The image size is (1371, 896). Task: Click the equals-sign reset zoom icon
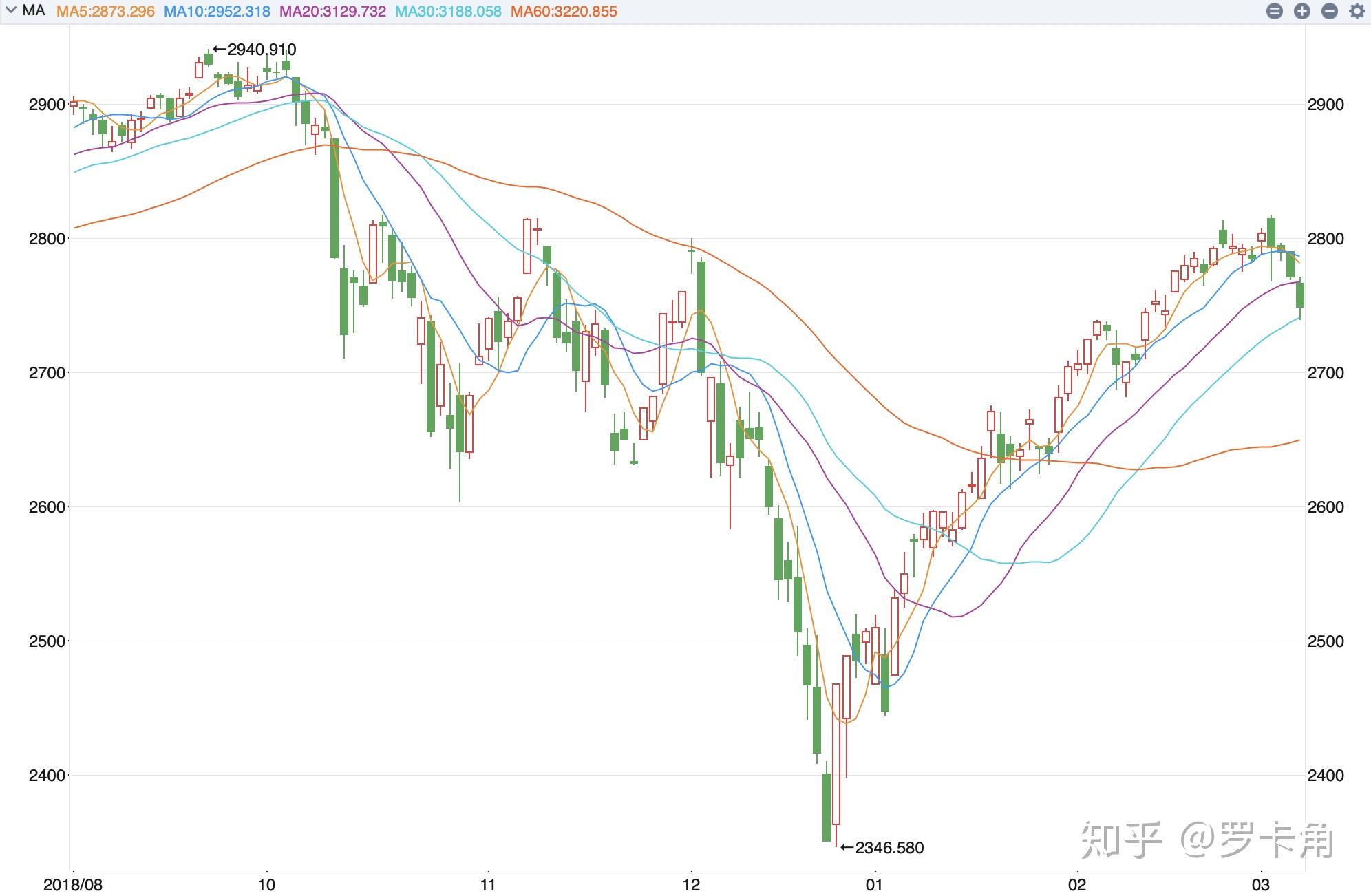pyautogui.click(x=1275, y=11)
